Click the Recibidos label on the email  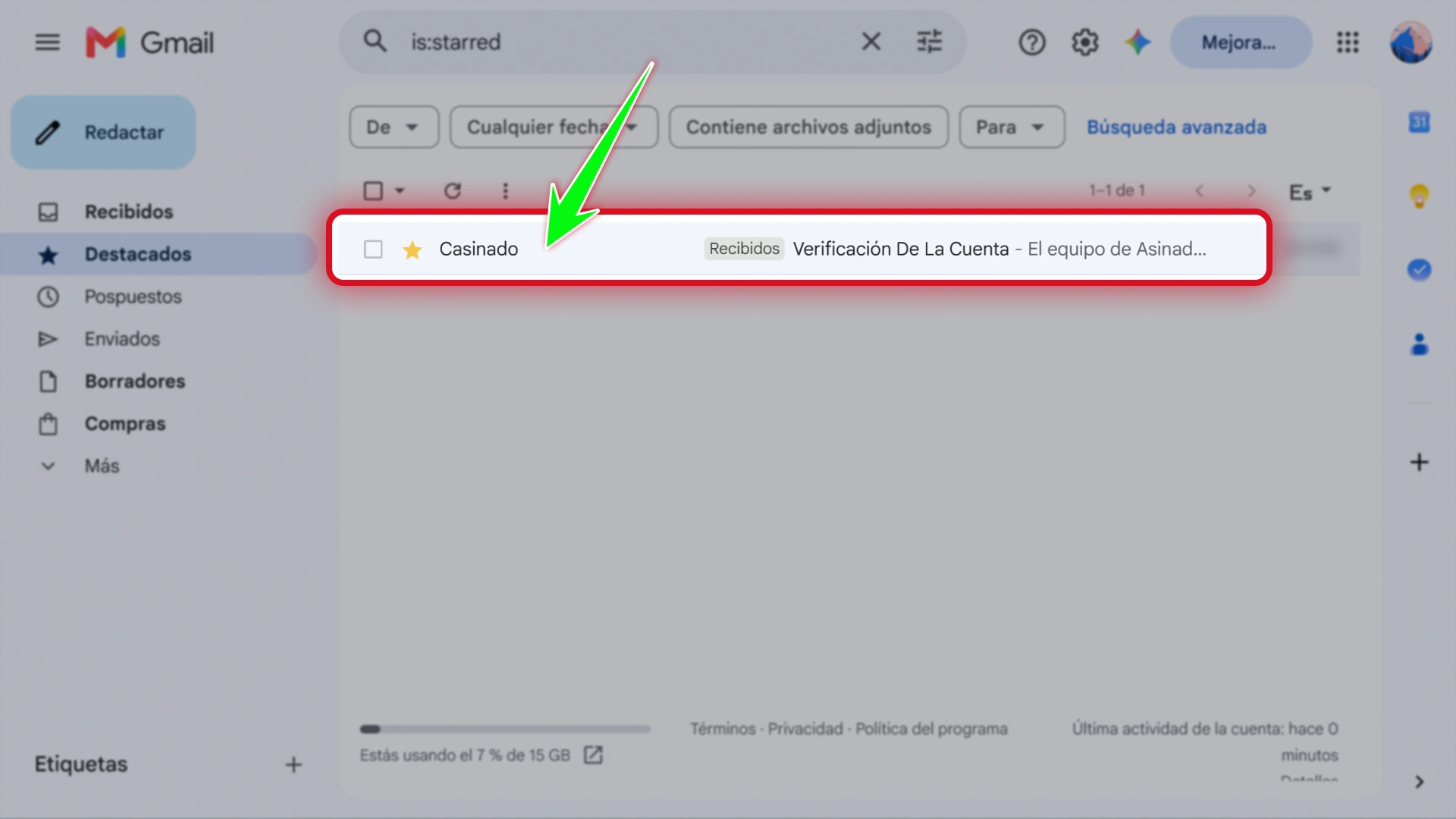pyautogui.click(x=744, y=248)
